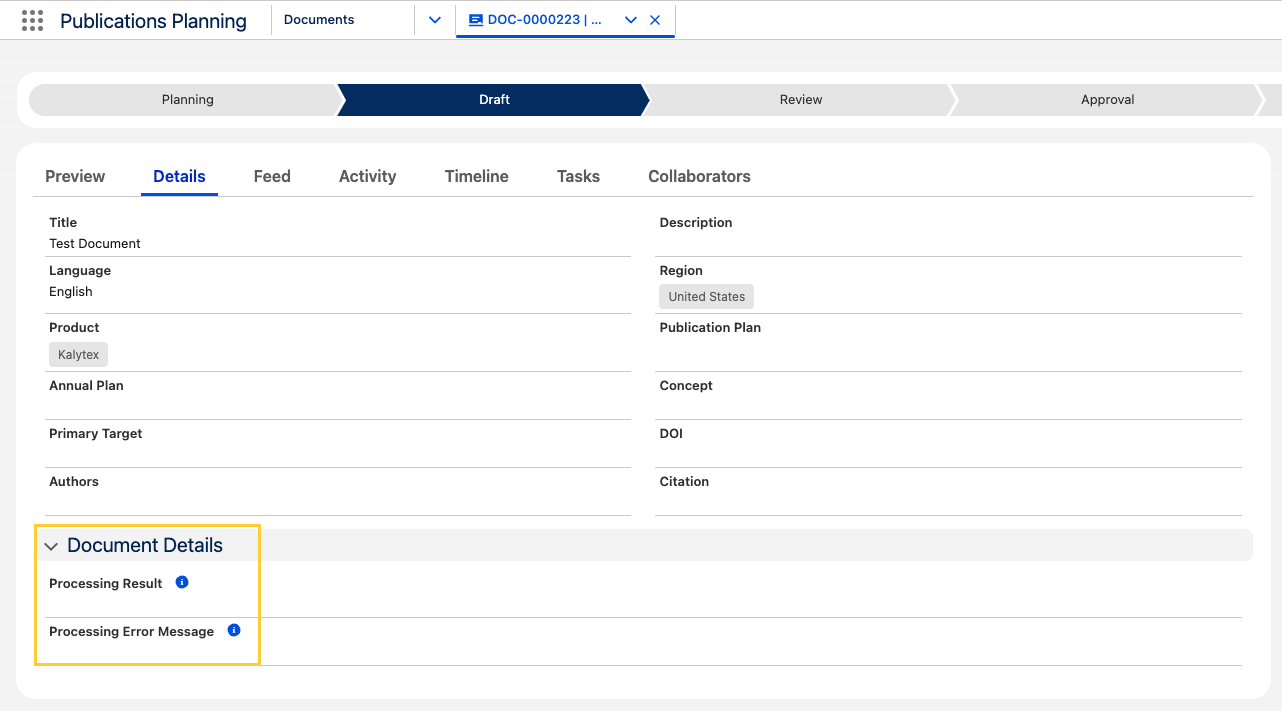This screenshot has width=1282, height=711.
Task: Open the App Launcher grid icon
Action: click(x=32, y=20)
